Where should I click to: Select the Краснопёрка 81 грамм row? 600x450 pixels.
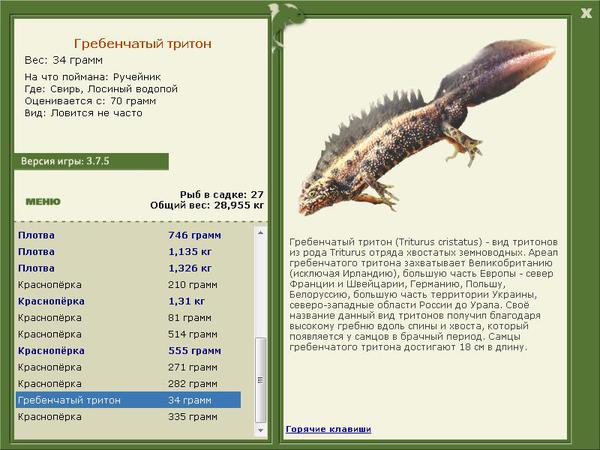128,318
